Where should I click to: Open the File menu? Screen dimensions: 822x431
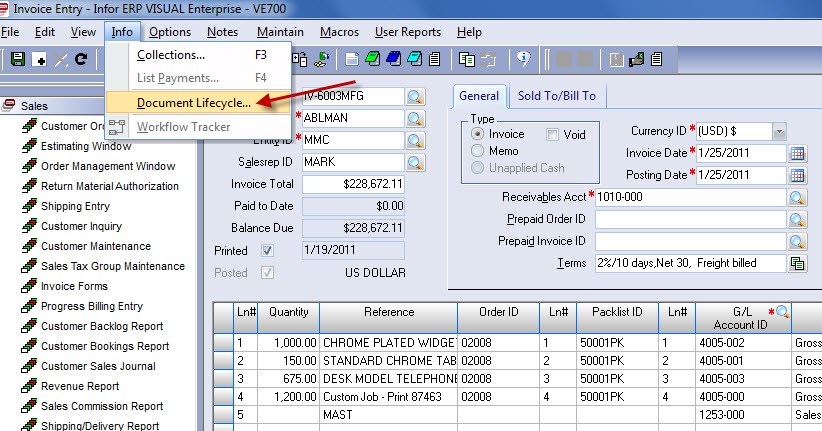(x=10, y=32)
